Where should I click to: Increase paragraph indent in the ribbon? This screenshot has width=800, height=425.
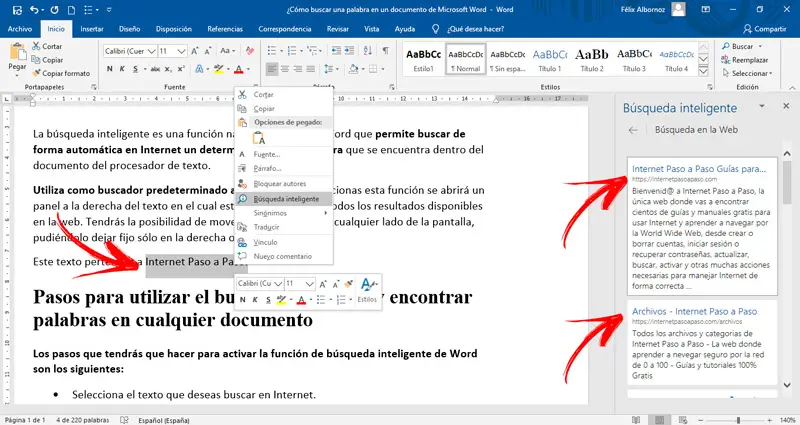(x=349, y=51)
